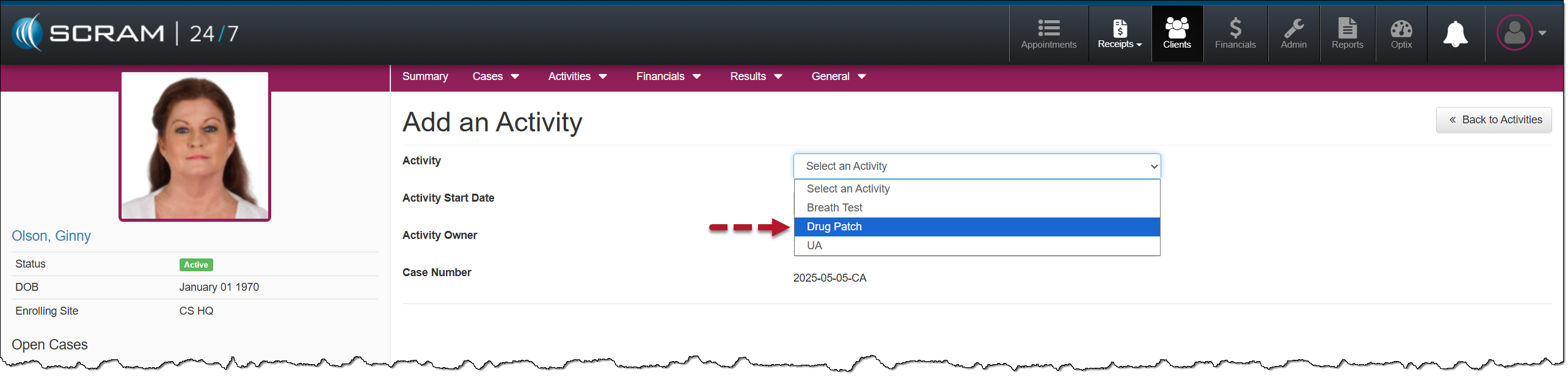The height and width of the screenshot is (380, 1568).
Task: Select Drug Patch from activity list
Action: click(834, 227)
